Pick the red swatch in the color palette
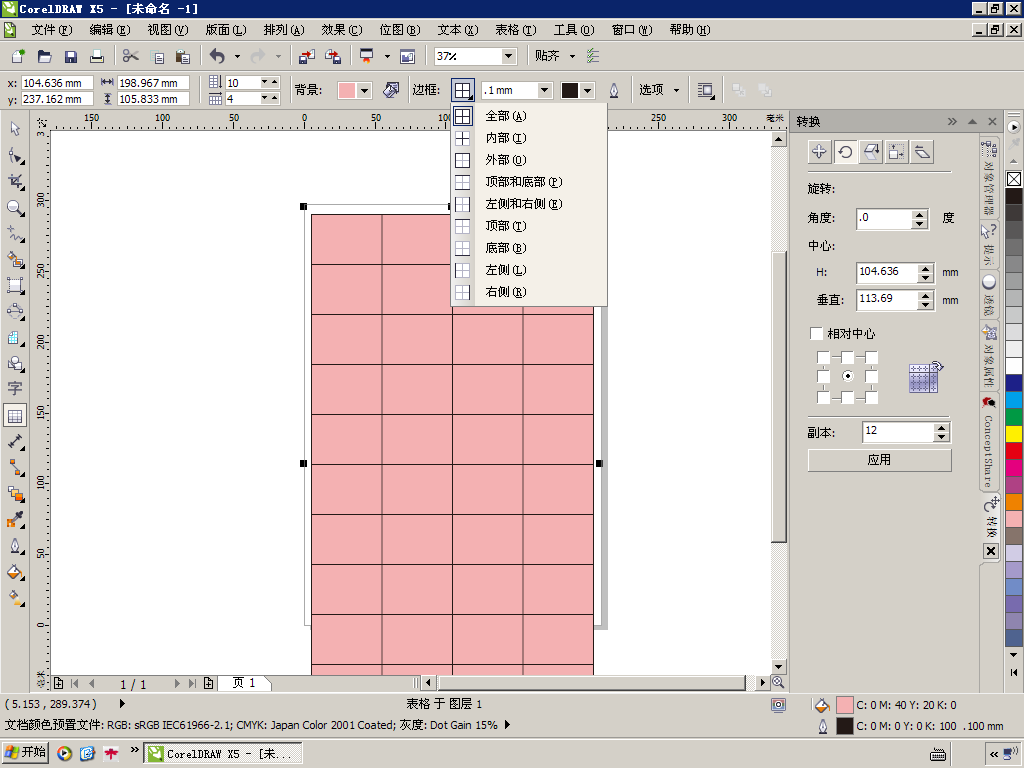This screenshot has height=768, width=1024. (1014, 451)
